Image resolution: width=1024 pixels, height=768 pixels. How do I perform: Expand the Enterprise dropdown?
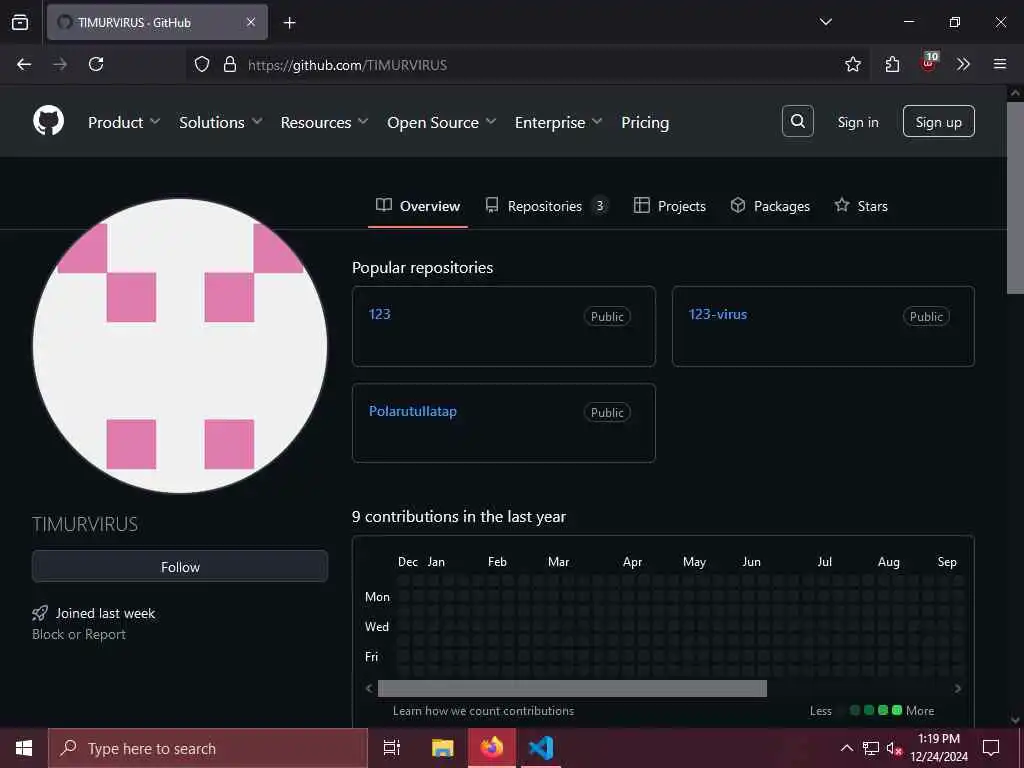point(558,122)
